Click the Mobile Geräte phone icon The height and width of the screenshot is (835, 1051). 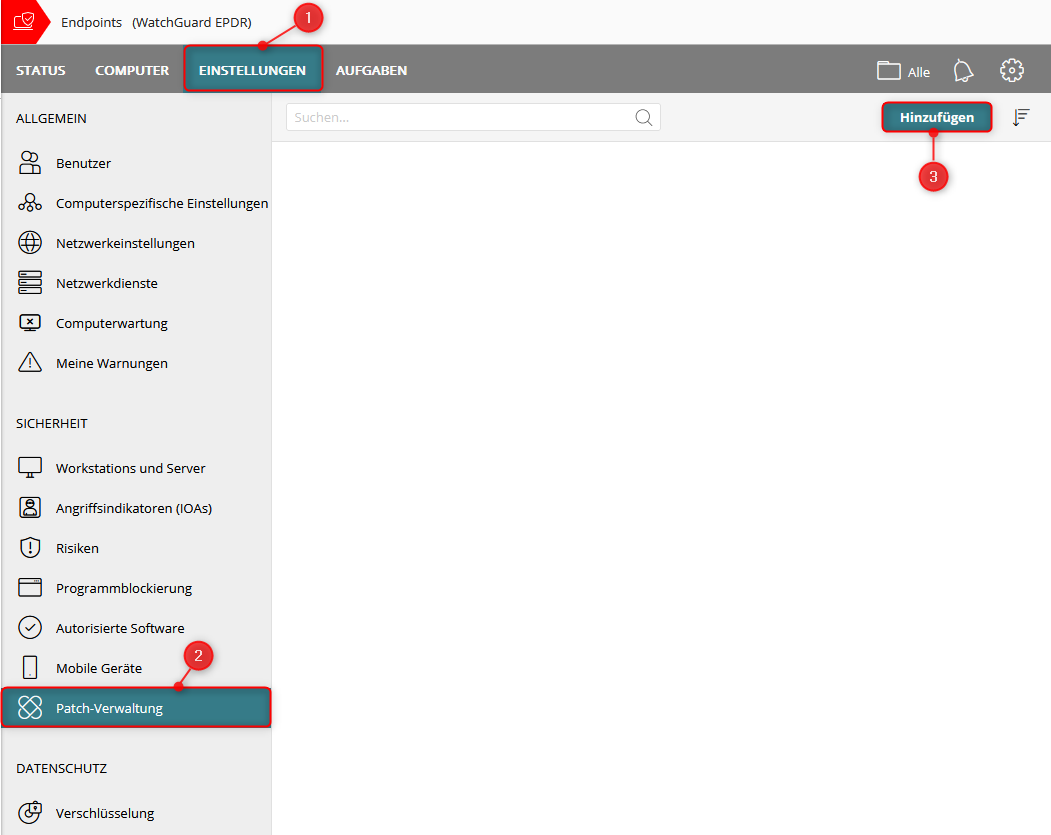(30, 668)
